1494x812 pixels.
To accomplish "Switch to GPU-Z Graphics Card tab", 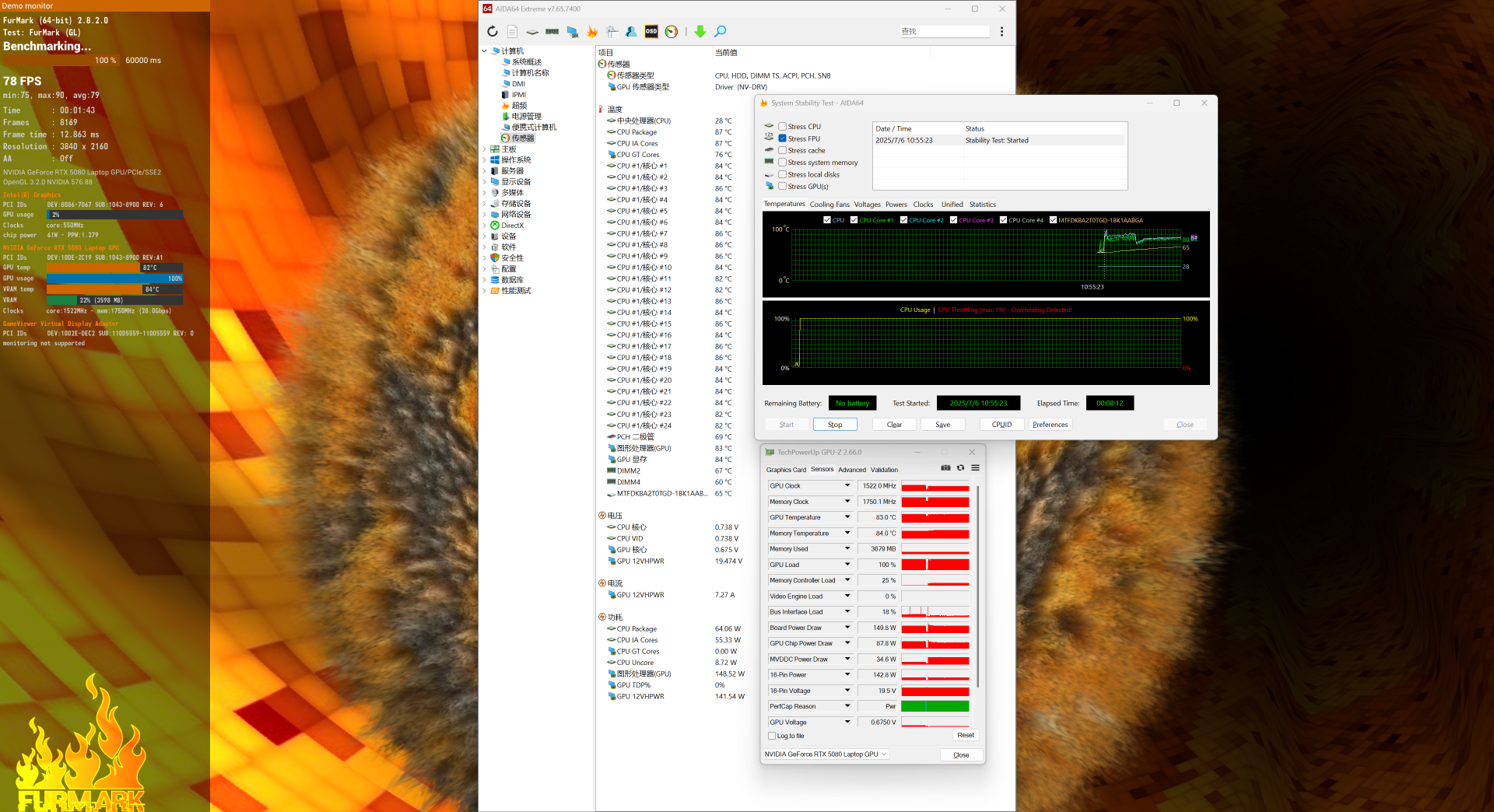I will (x=786, y=470).
